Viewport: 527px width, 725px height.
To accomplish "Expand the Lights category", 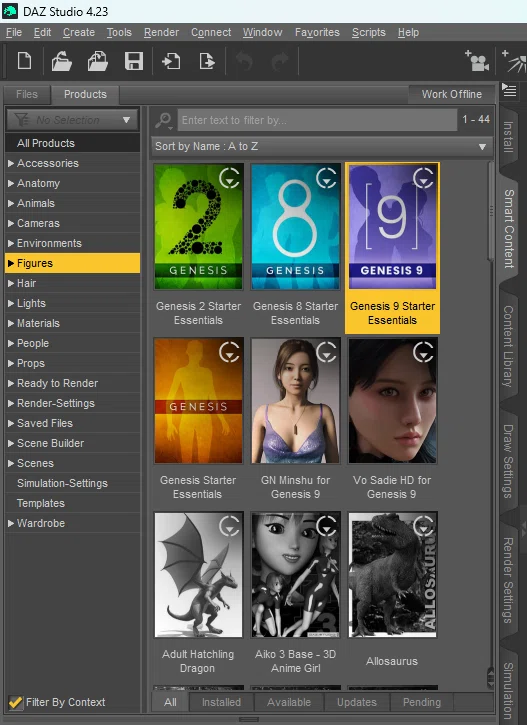I will [11, 303].
